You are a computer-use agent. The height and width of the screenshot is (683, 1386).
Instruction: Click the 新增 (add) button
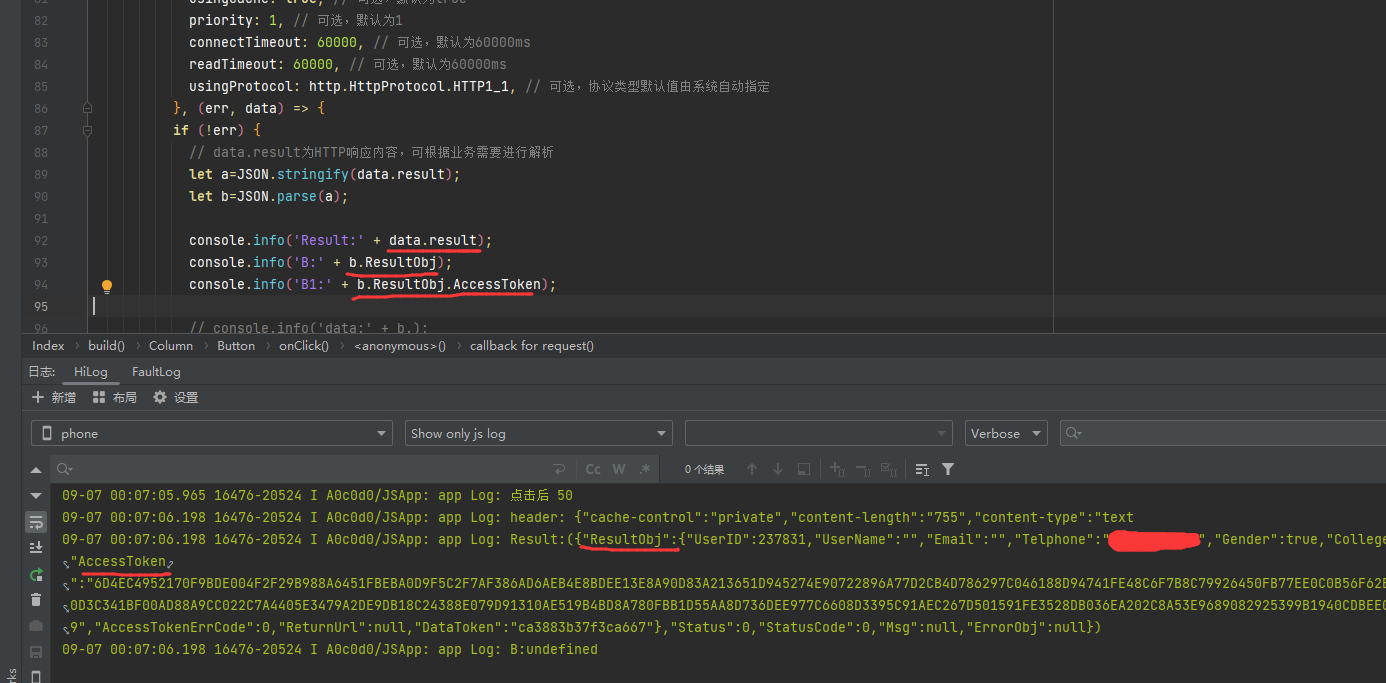pos(54,397)
